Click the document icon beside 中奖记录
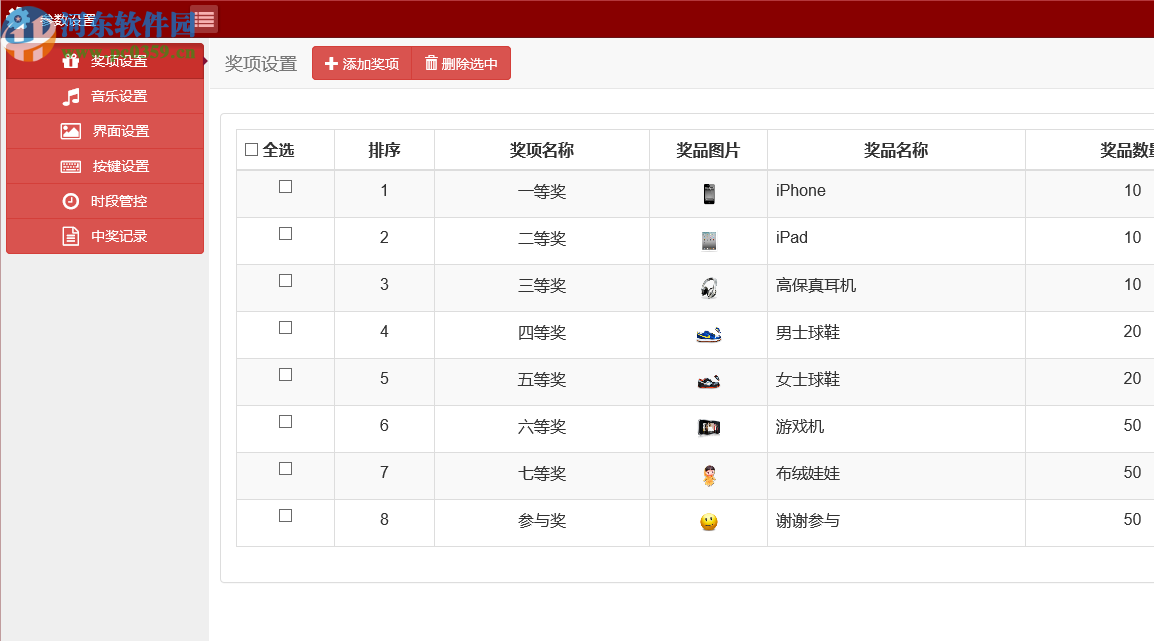Screen dimensions: 1154x641 point(69,236)
